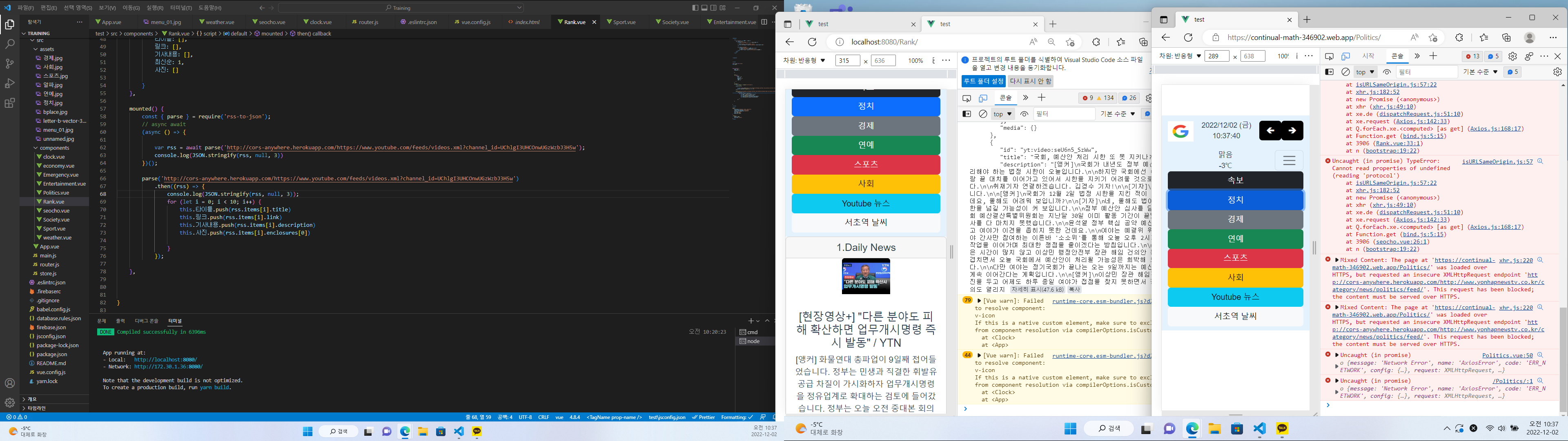The image size is (1568, 441).
Task: Open Accounts icon at bottom of VS Code activity bar
Action: click(10, 383)
